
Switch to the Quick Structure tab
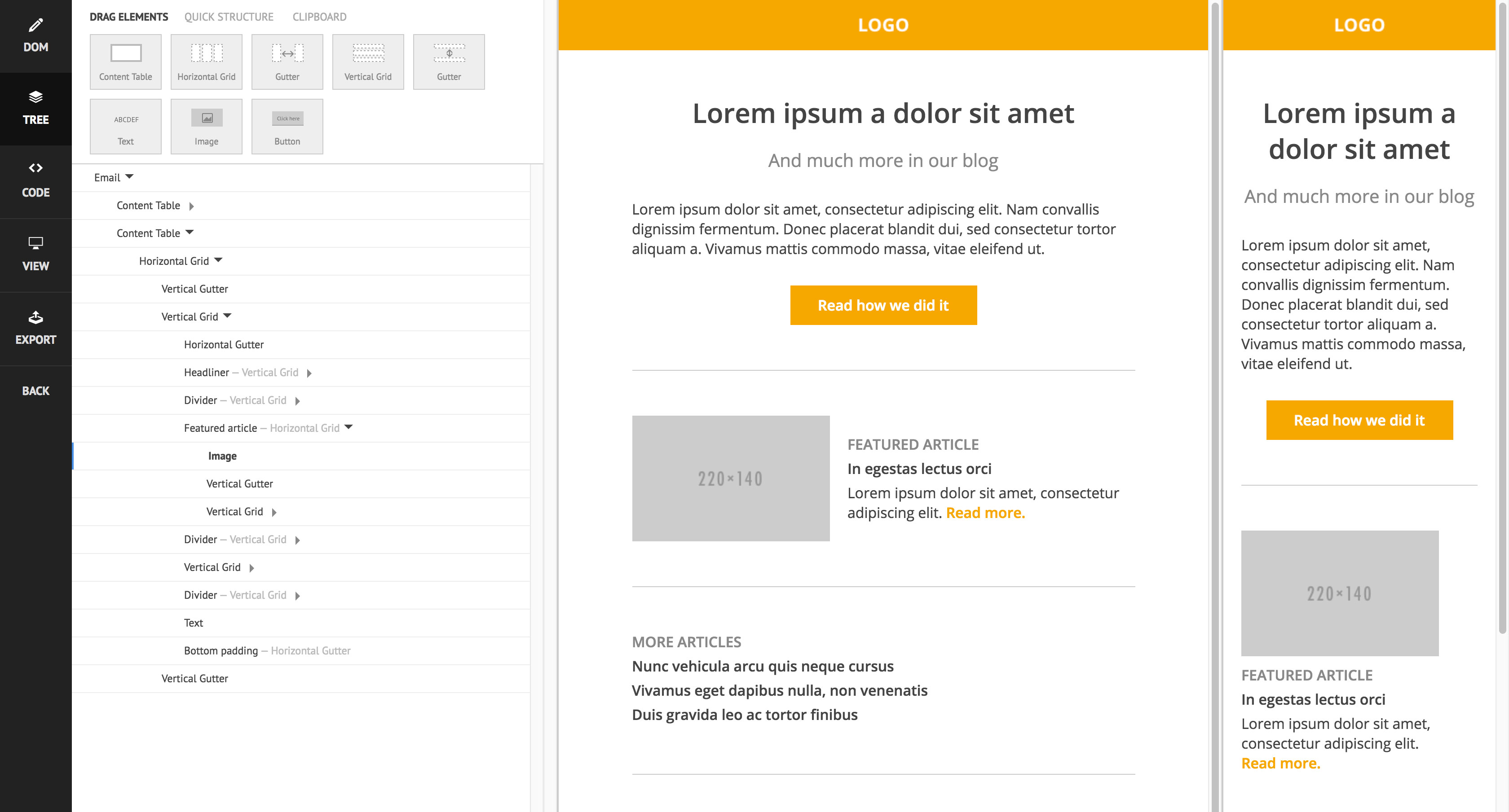pos(229,17)
